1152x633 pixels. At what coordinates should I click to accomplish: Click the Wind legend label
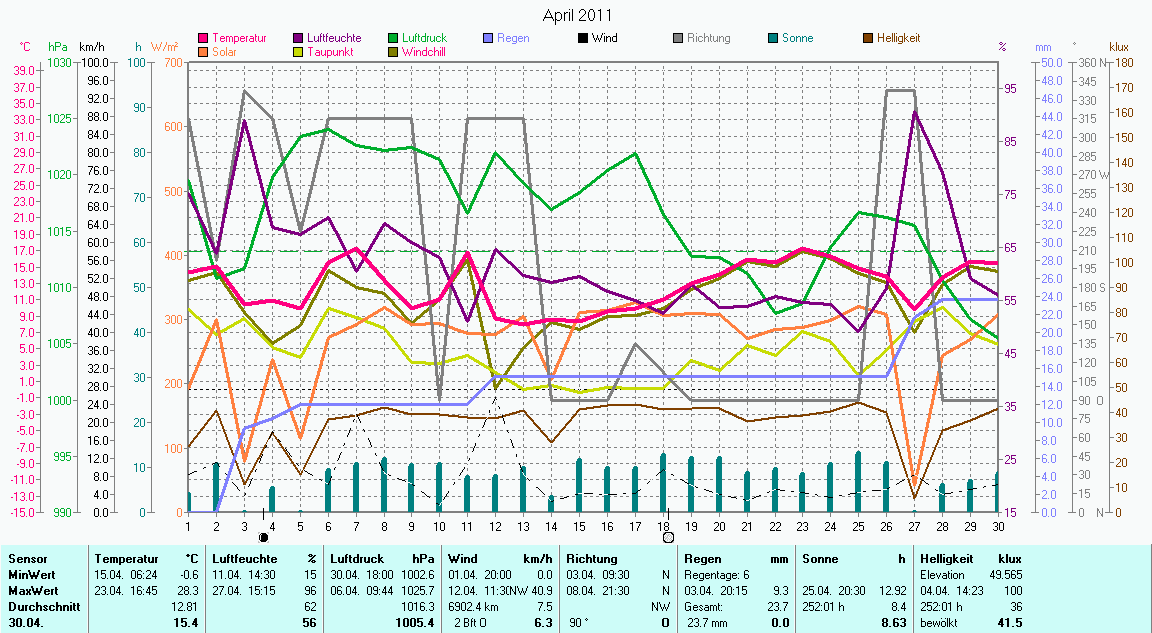point(604,38)
